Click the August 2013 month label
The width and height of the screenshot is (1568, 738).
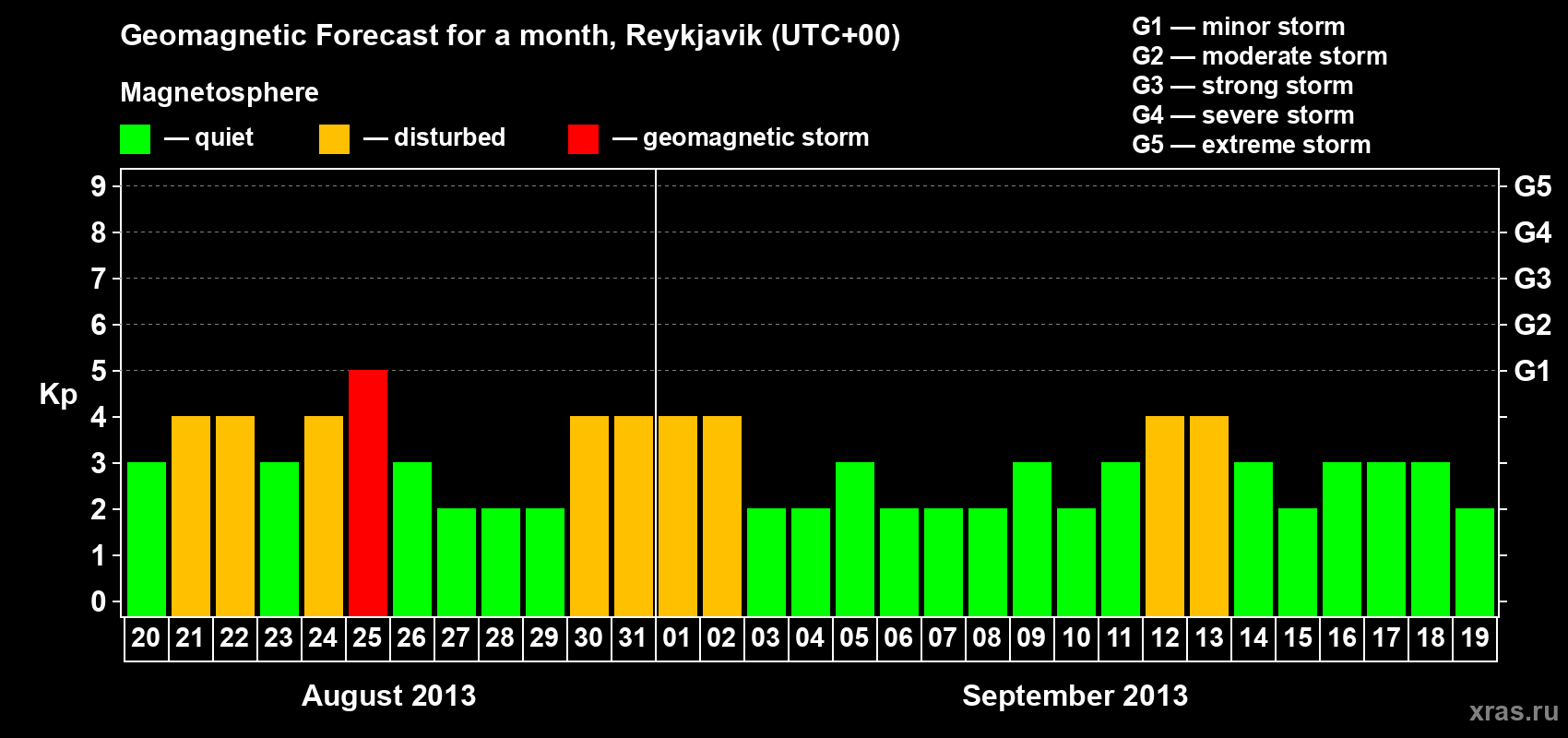[389, 696]
